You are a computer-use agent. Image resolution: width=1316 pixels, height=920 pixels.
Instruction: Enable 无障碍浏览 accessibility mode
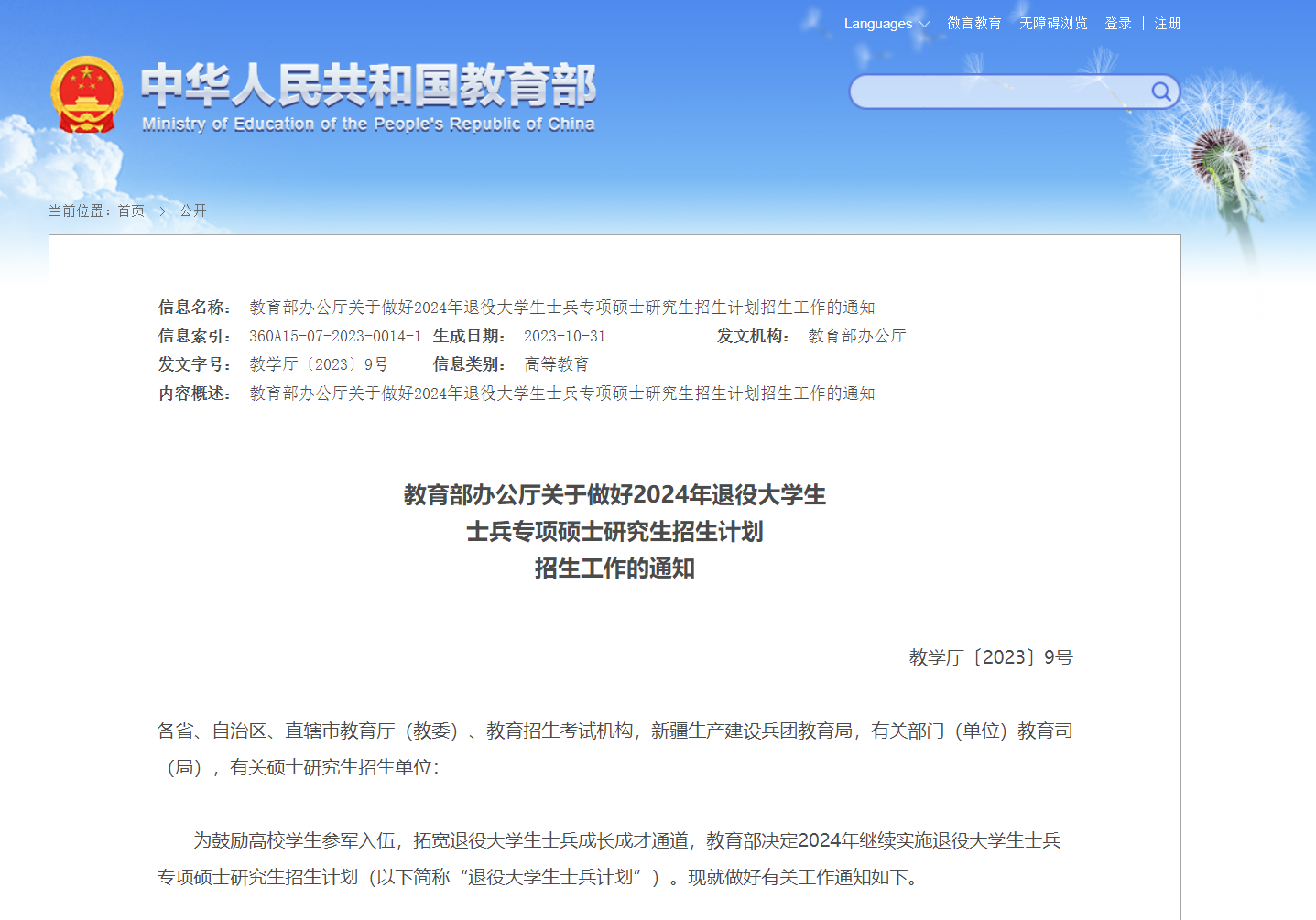coord(1053,24)
